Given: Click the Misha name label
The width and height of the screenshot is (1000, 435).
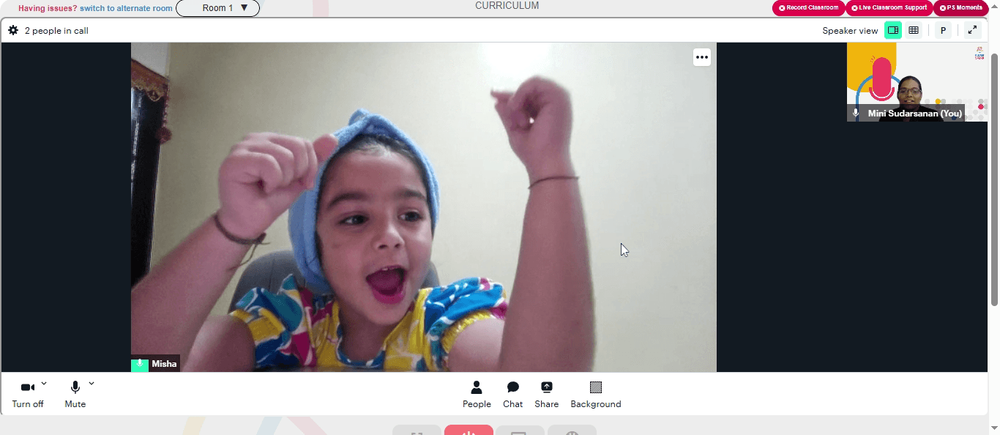Looking at the screenshot, I should pyautogui.click(x=164, y=364).
